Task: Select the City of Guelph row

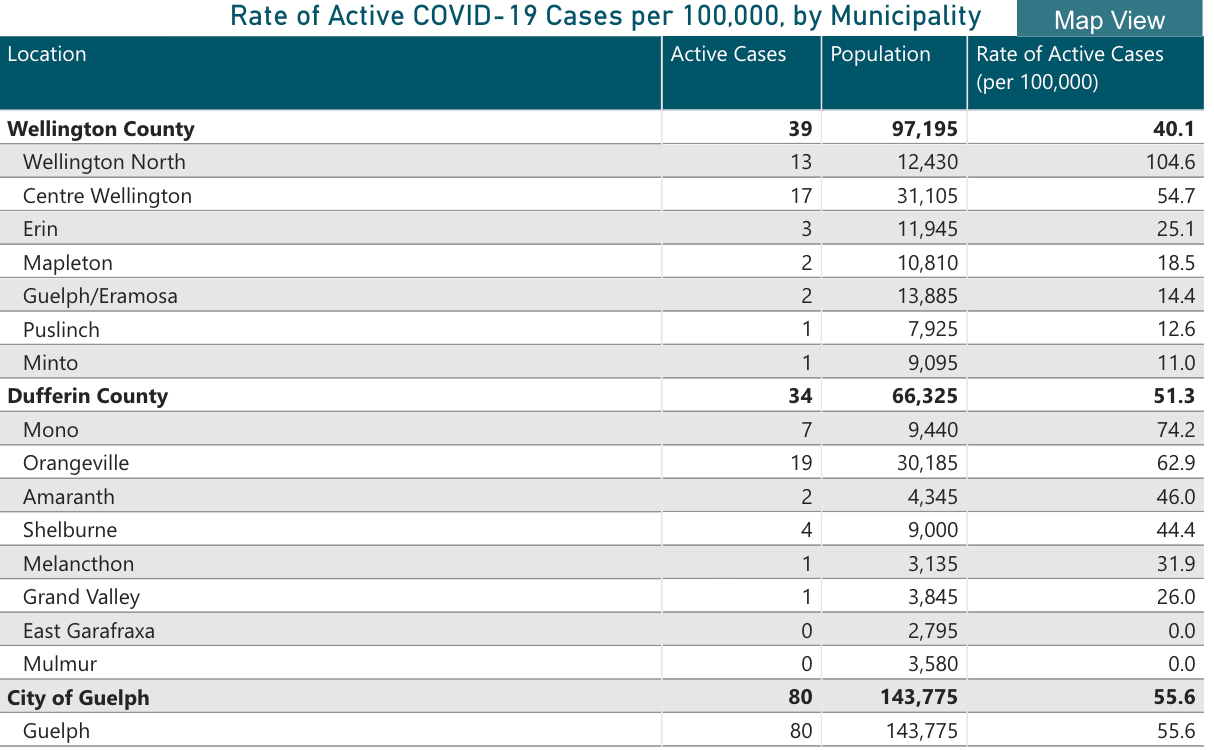Action: [79, 697]
